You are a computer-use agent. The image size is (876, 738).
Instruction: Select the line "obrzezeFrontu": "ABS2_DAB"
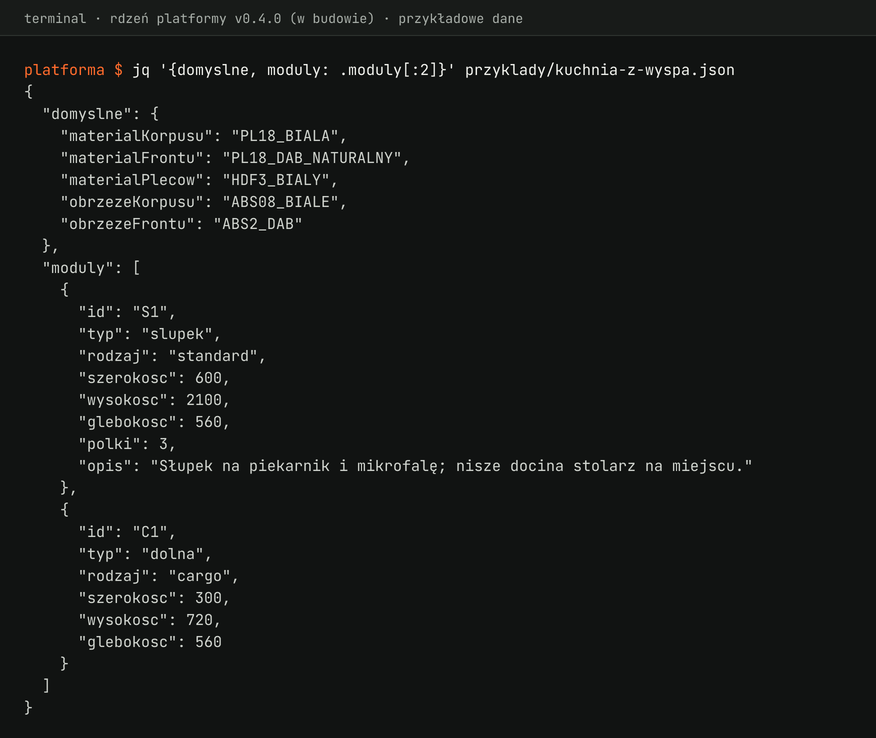pos(181,224)
